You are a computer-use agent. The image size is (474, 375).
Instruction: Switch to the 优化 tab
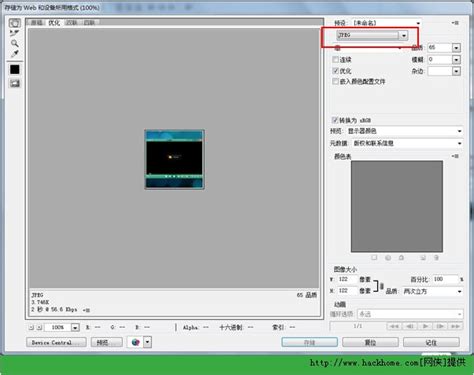coord(54,23)
